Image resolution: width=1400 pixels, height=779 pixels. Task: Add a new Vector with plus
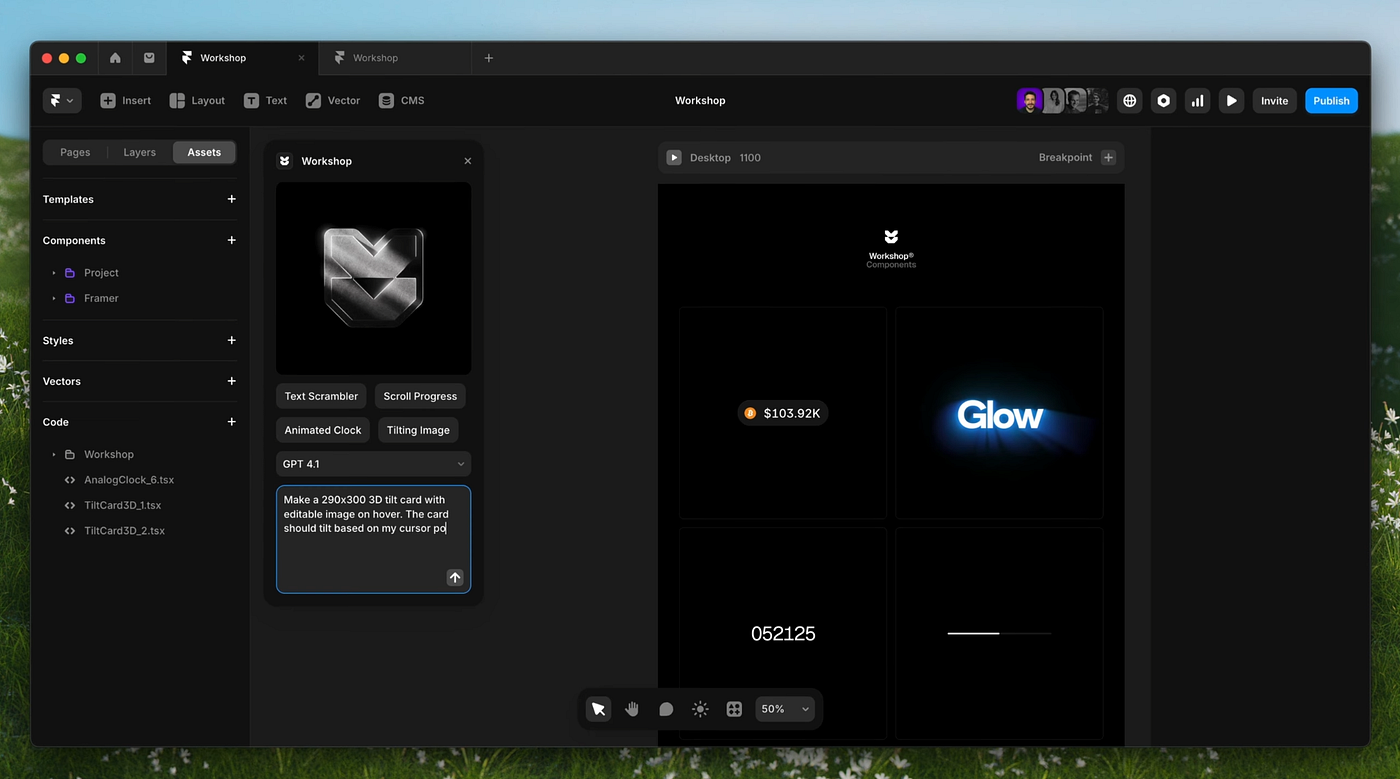(x=231, y=381)
